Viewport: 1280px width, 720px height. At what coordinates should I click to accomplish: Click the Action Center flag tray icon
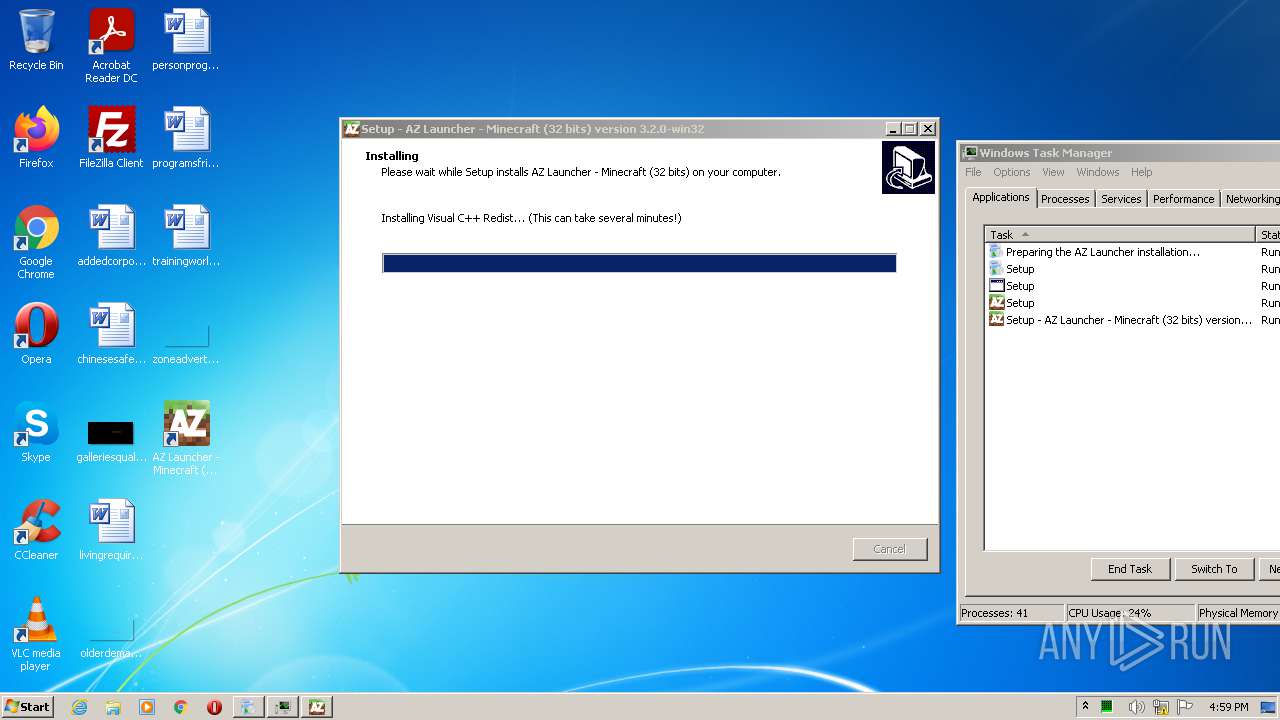coord(1186,707)
